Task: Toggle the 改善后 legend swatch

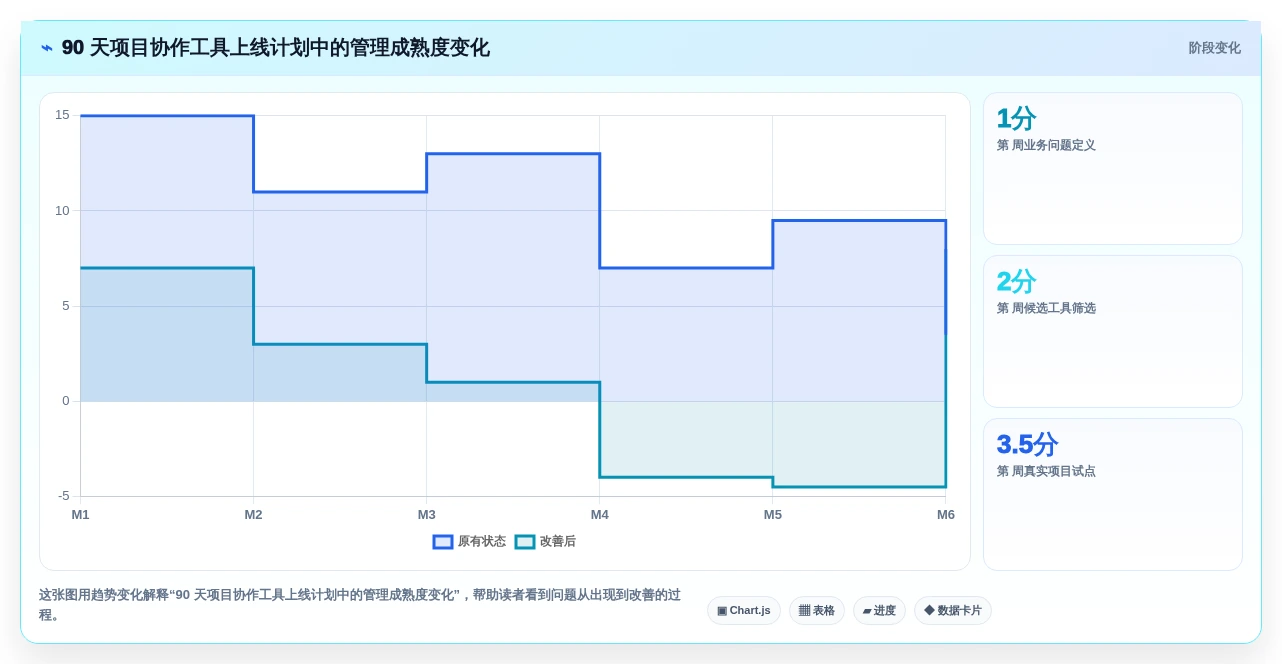Action: [525, 542]
